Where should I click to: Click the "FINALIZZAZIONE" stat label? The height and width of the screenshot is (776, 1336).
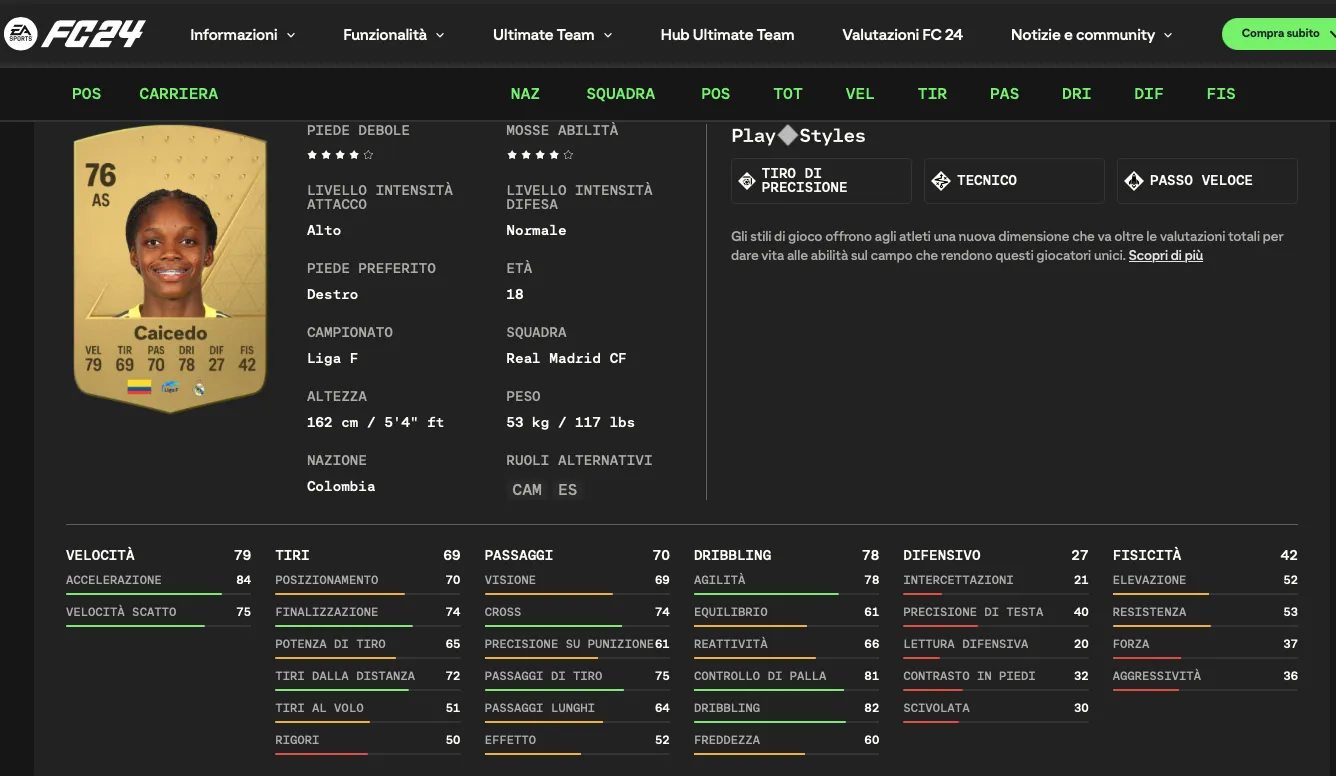point(327,612)
